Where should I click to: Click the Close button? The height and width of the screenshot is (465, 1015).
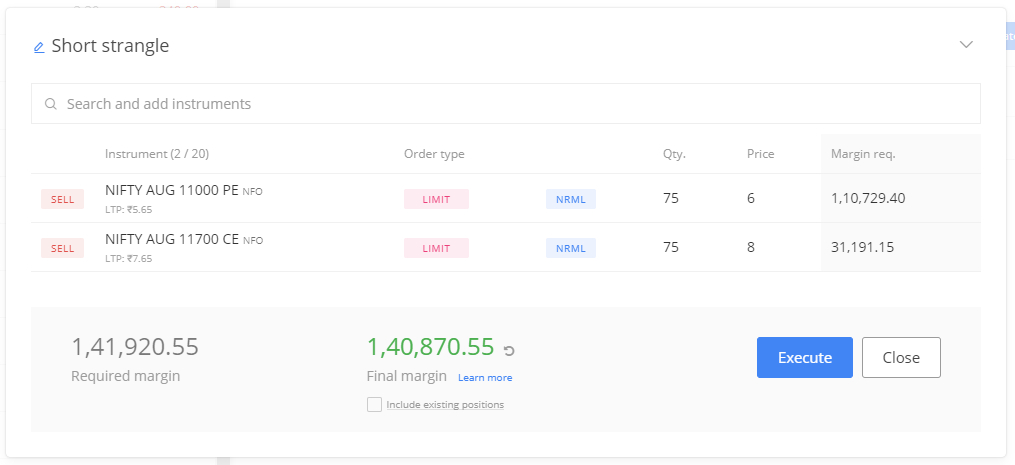[x=901, y=357]
